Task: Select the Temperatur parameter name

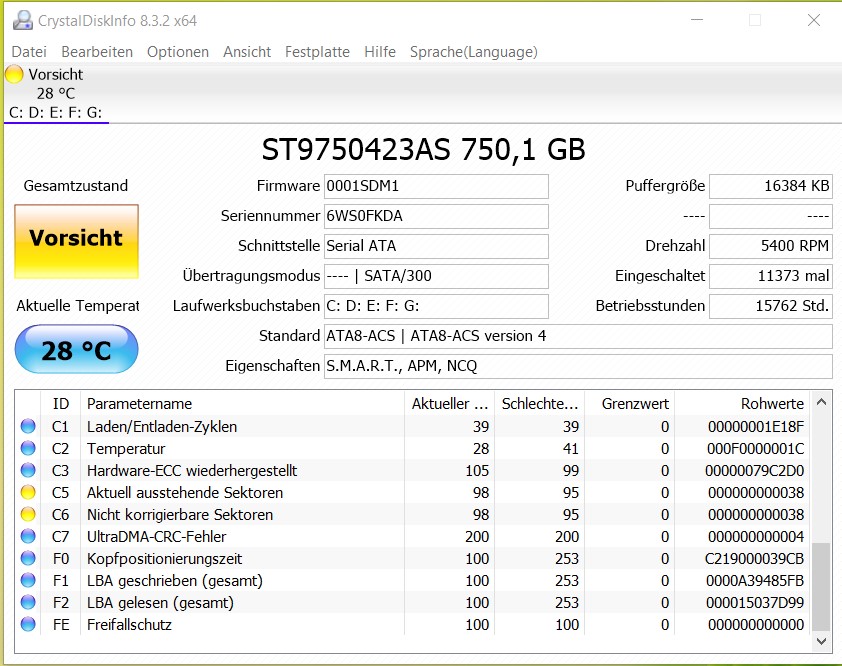Action: tap(126, 449)
